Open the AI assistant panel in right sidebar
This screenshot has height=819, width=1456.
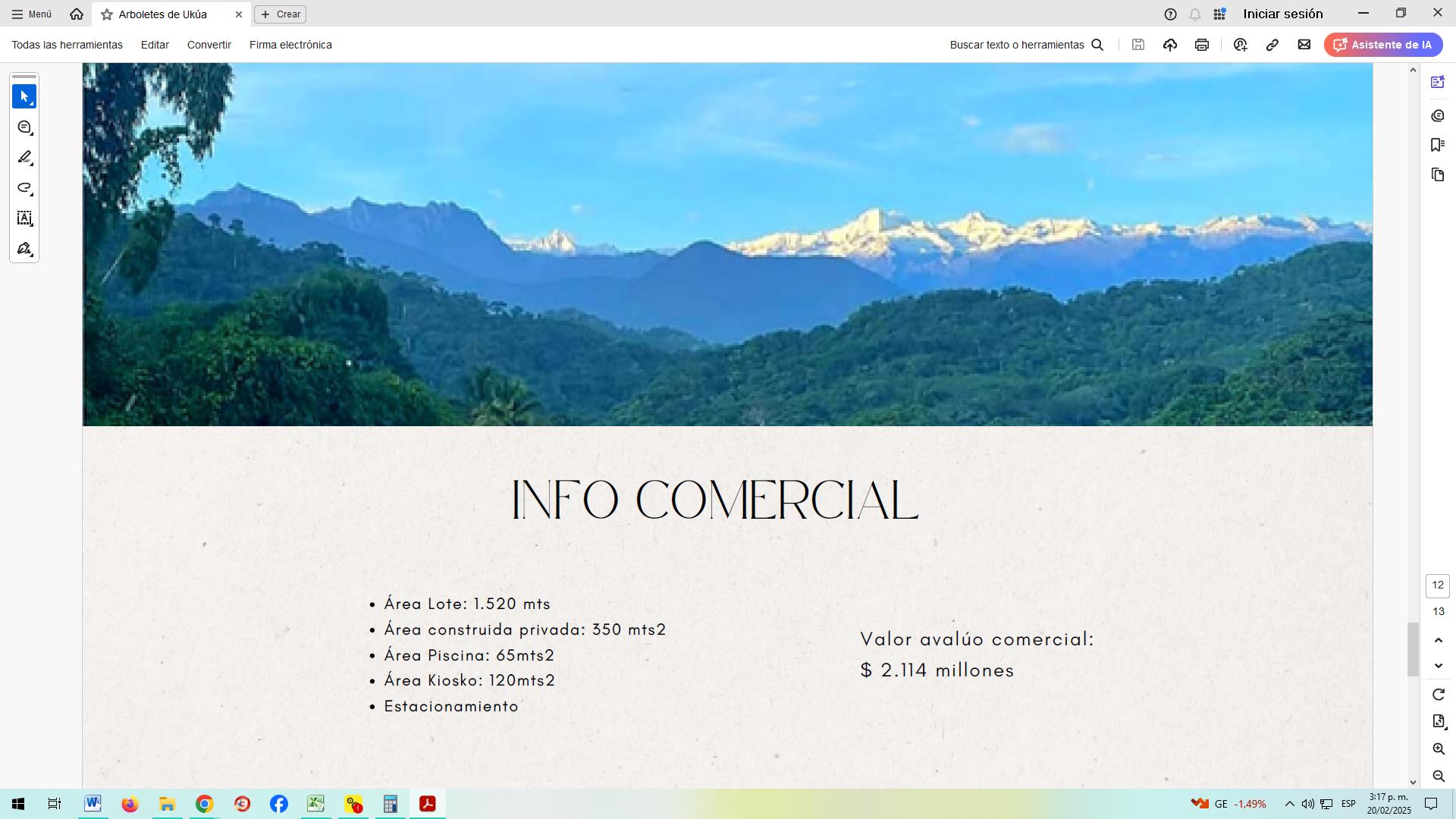1438,82
